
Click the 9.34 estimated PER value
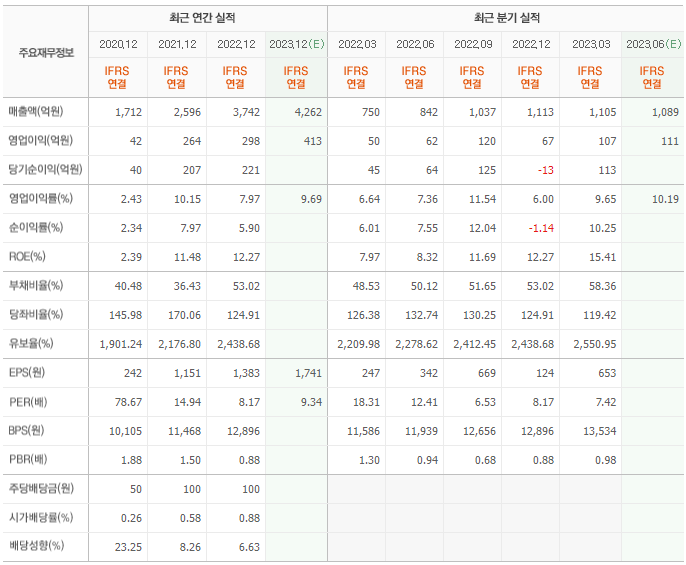[x=311, y=402]
